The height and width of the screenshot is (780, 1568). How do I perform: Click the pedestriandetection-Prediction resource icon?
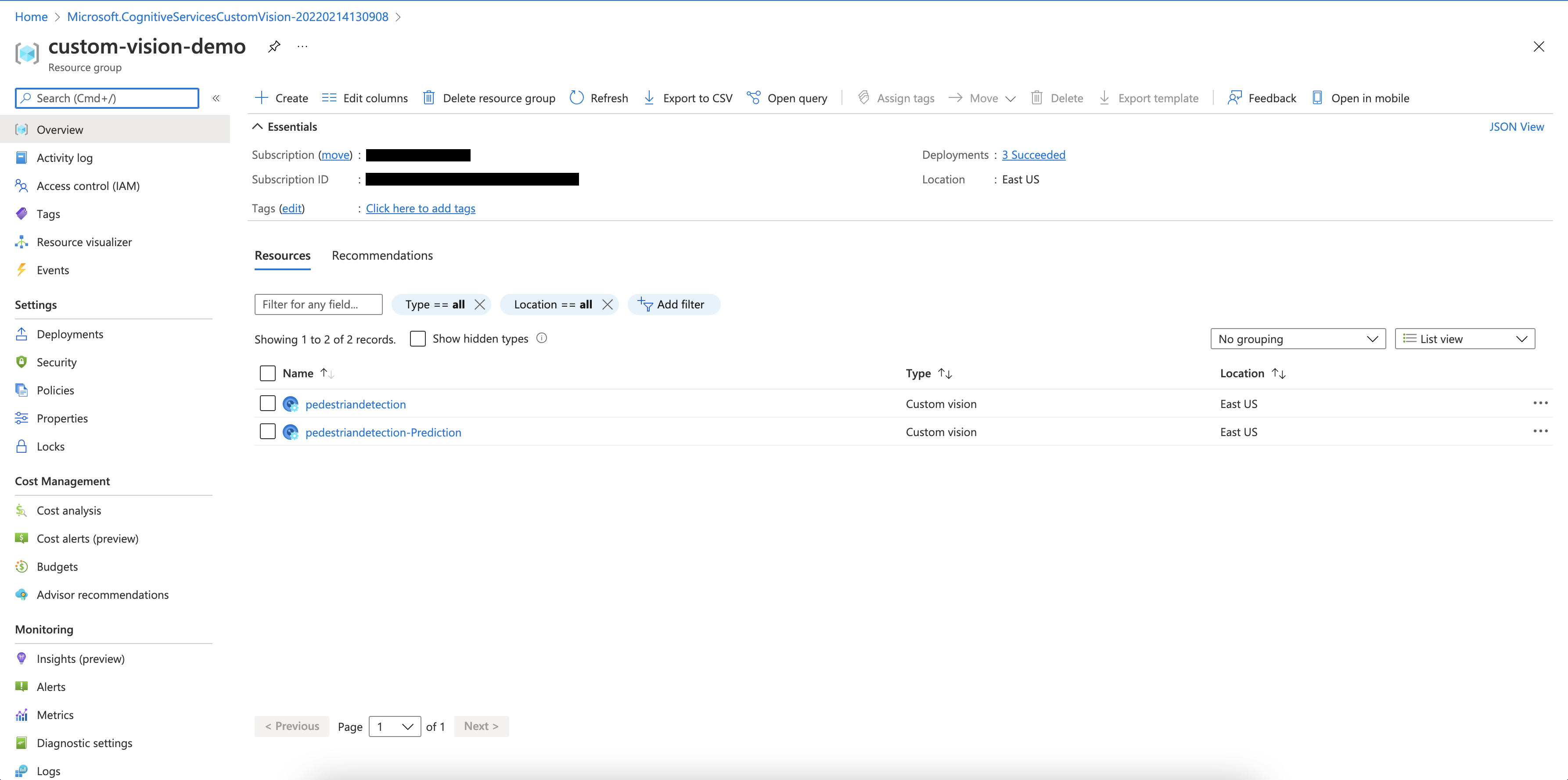pos(290,432)
